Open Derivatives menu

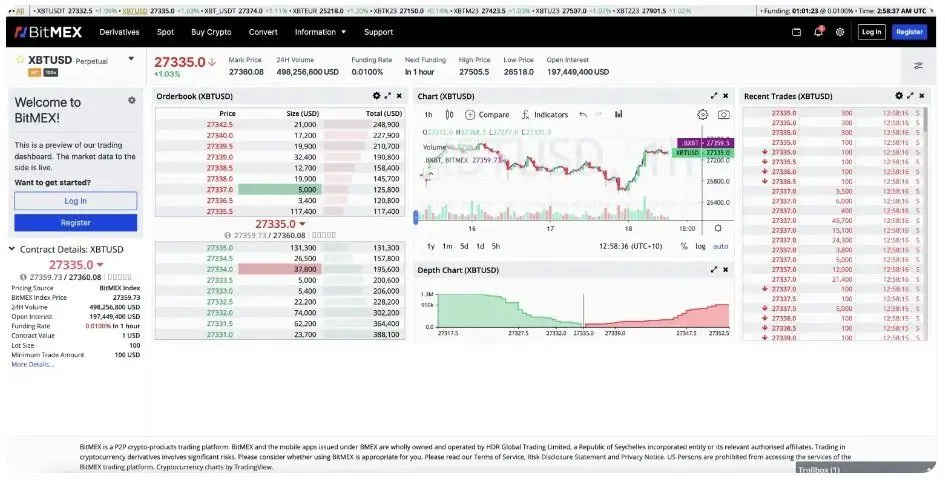pyautogui.click(x=119, y=32)
